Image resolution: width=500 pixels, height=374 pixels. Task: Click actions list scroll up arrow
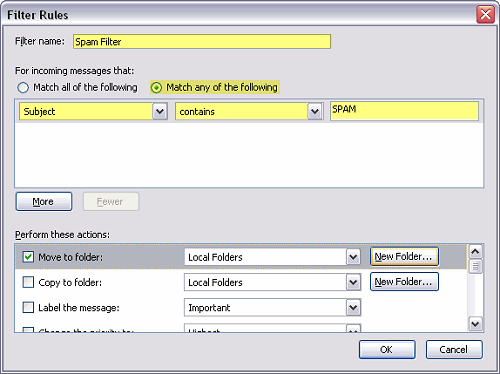pos(475,251)
